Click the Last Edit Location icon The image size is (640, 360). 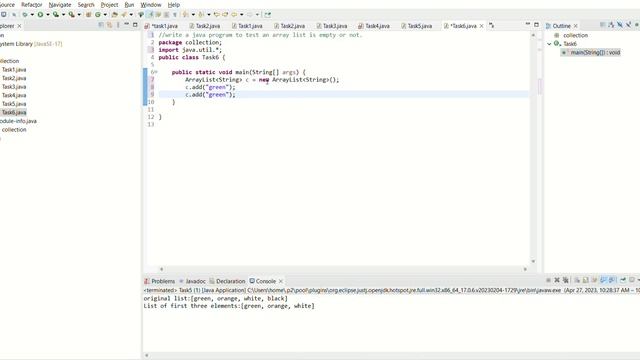click(x=216, y=14)
